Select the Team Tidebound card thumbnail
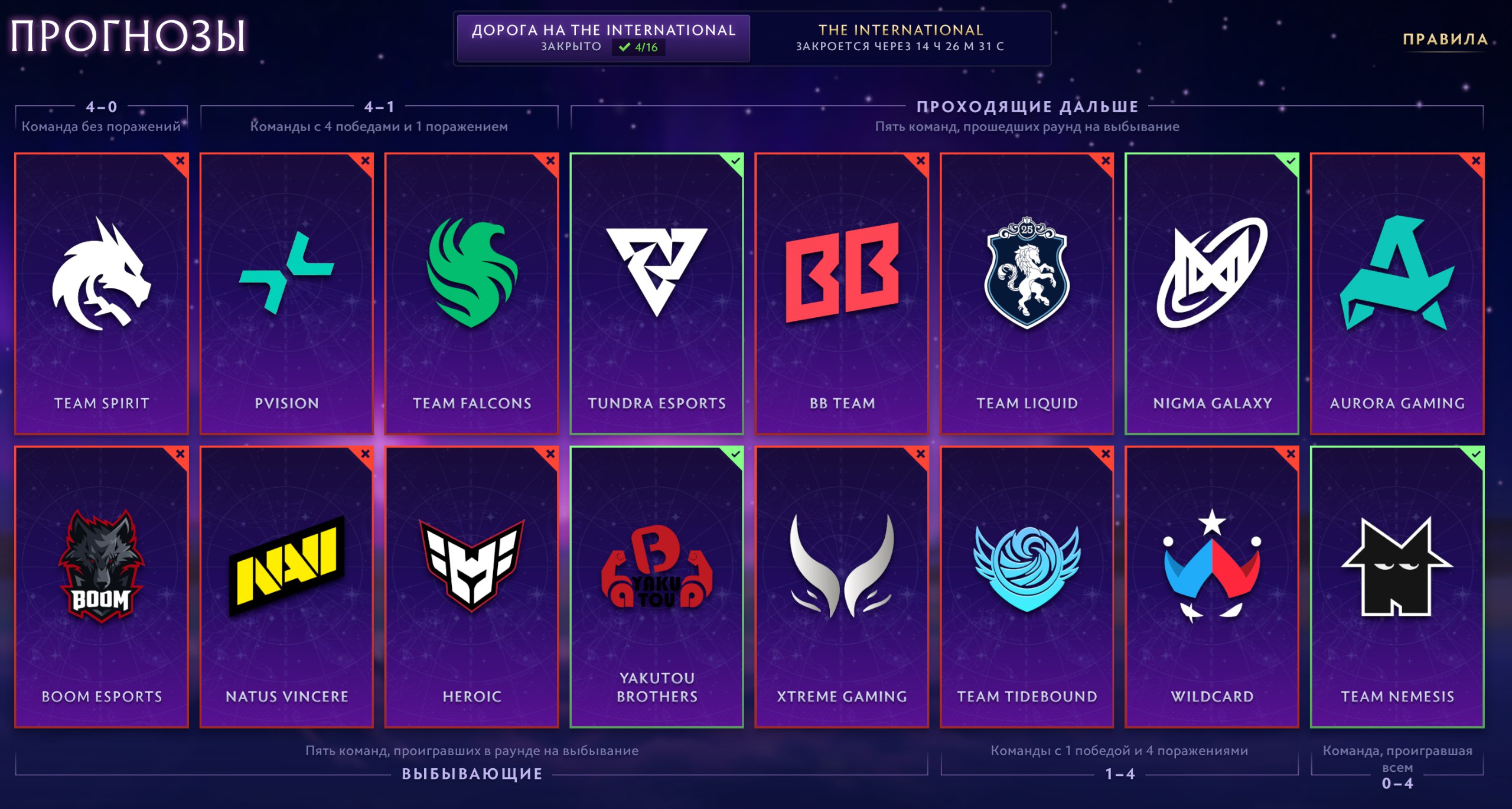 (1027, 587)
